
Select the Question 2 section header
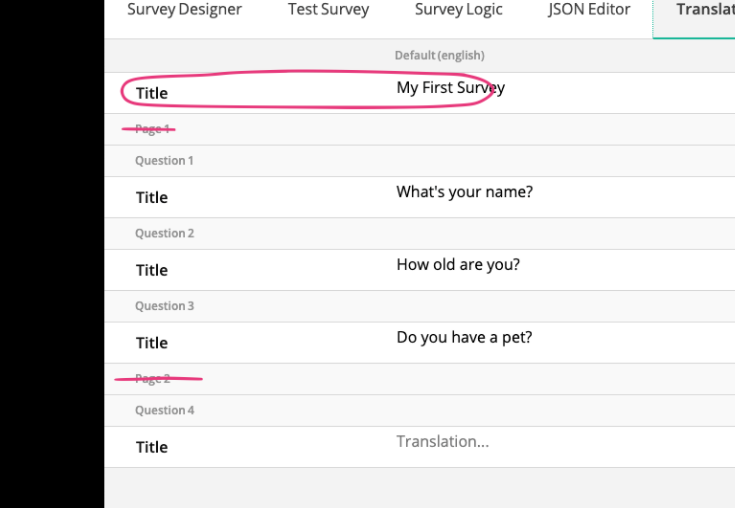(x=164, y=234)
